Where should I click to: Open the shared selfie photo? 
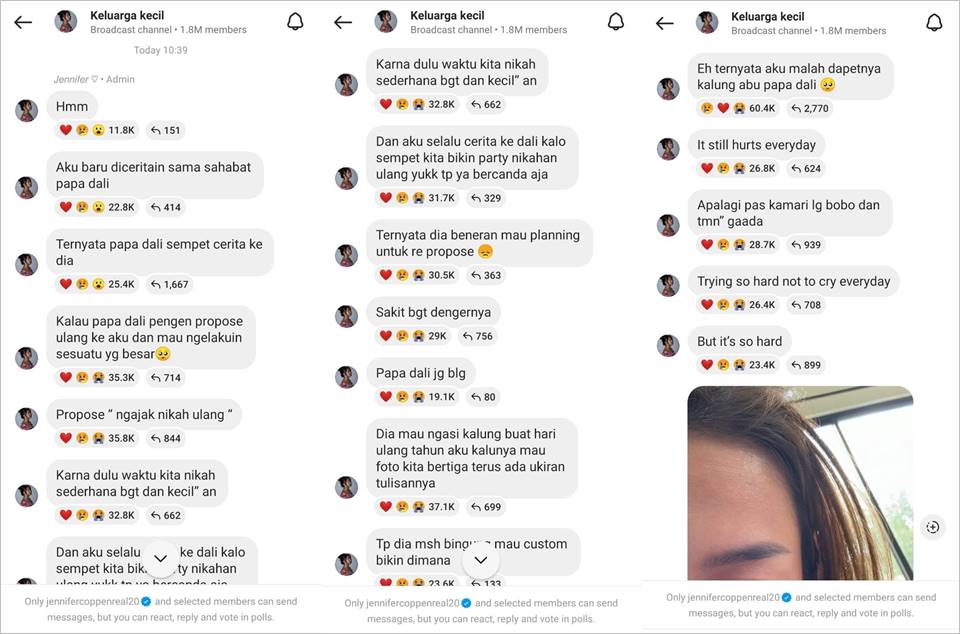coord(800,483)
